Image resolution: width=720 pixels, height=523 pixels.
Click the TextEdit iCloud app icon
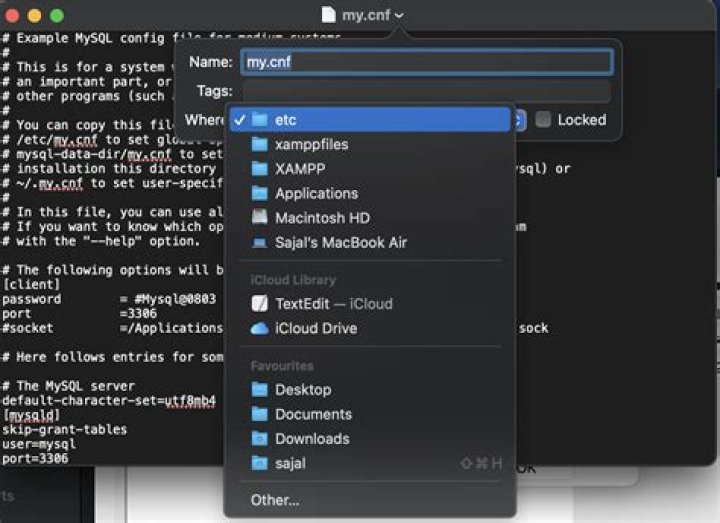[259, 304]
